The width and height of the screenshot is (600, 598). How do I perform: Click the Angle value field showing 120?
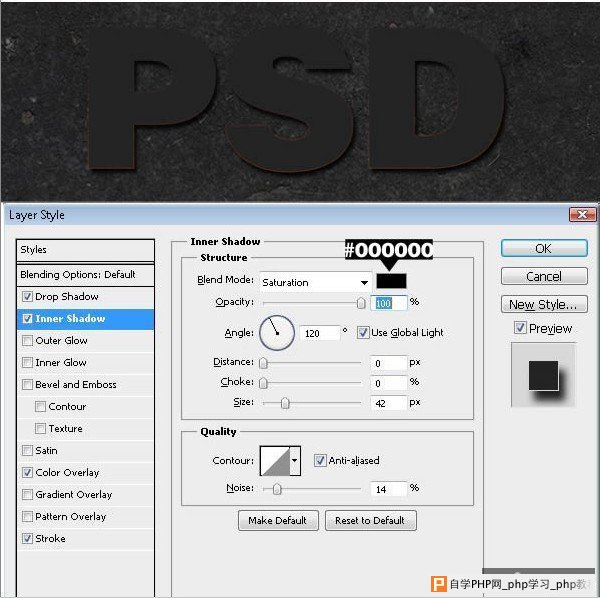pyautogui.click(x=319, y=333)
